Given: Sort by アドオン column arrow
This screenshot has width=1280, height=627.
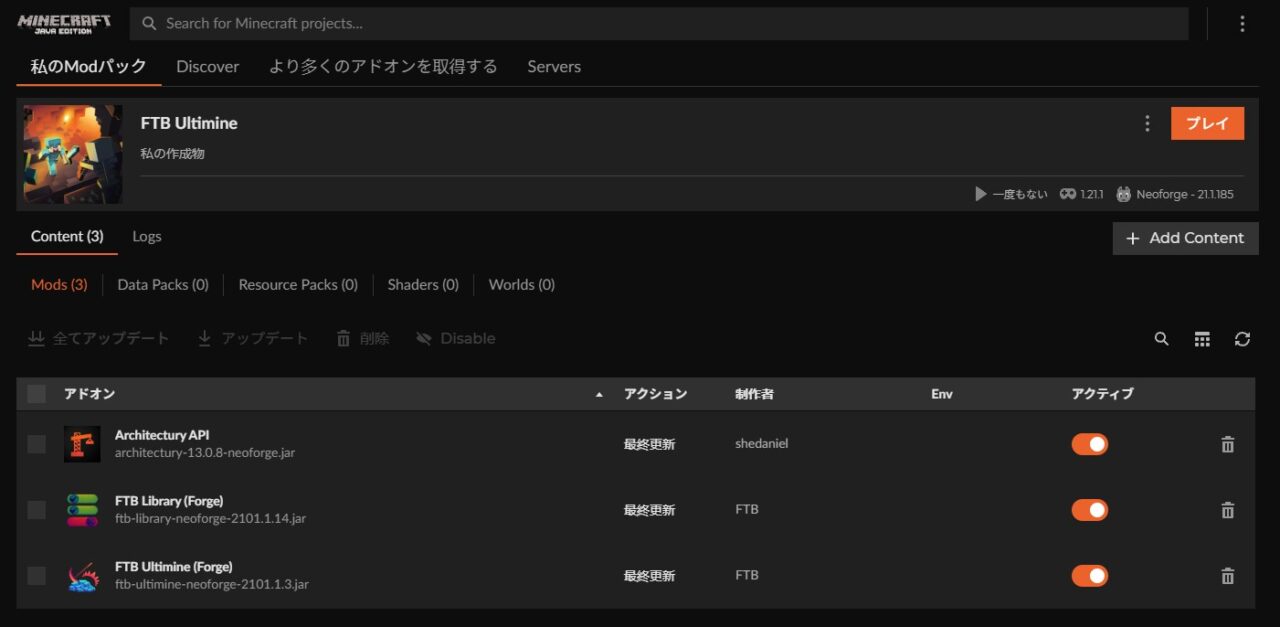Looking at the screenshot, I should coord(599,395).
